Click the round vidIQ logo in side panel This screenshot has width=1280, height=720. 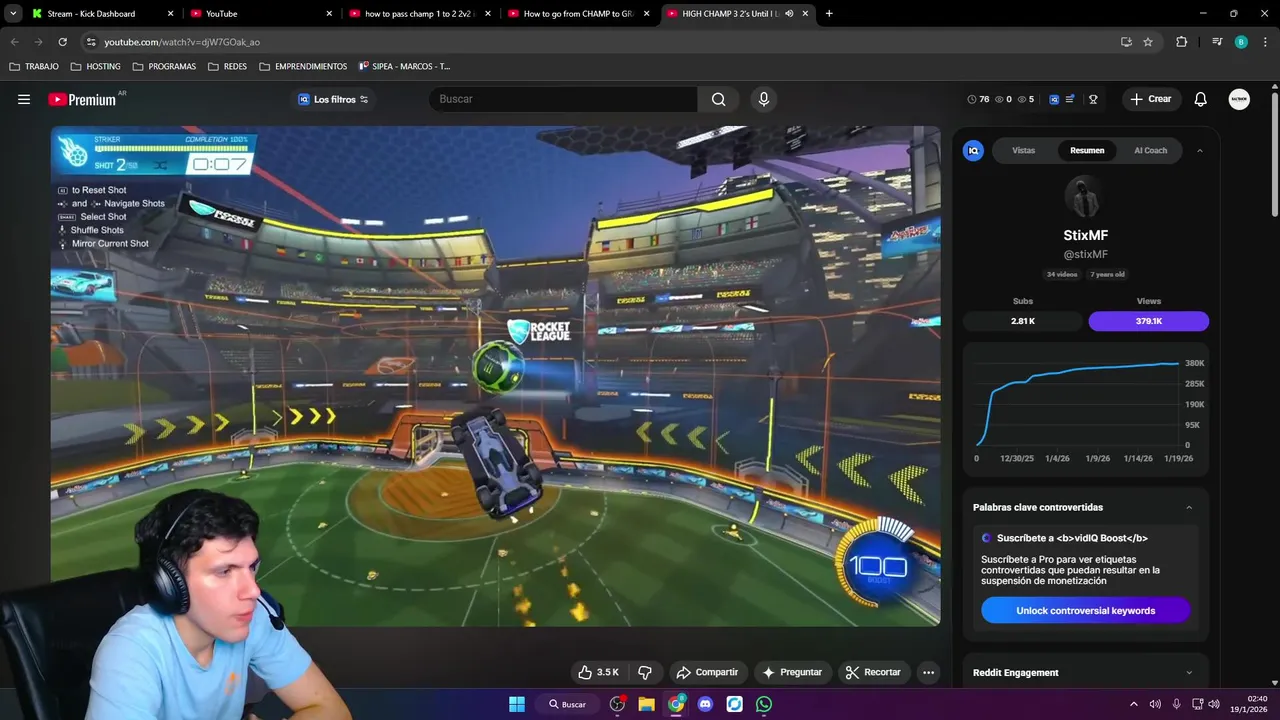tap(973, 150)
